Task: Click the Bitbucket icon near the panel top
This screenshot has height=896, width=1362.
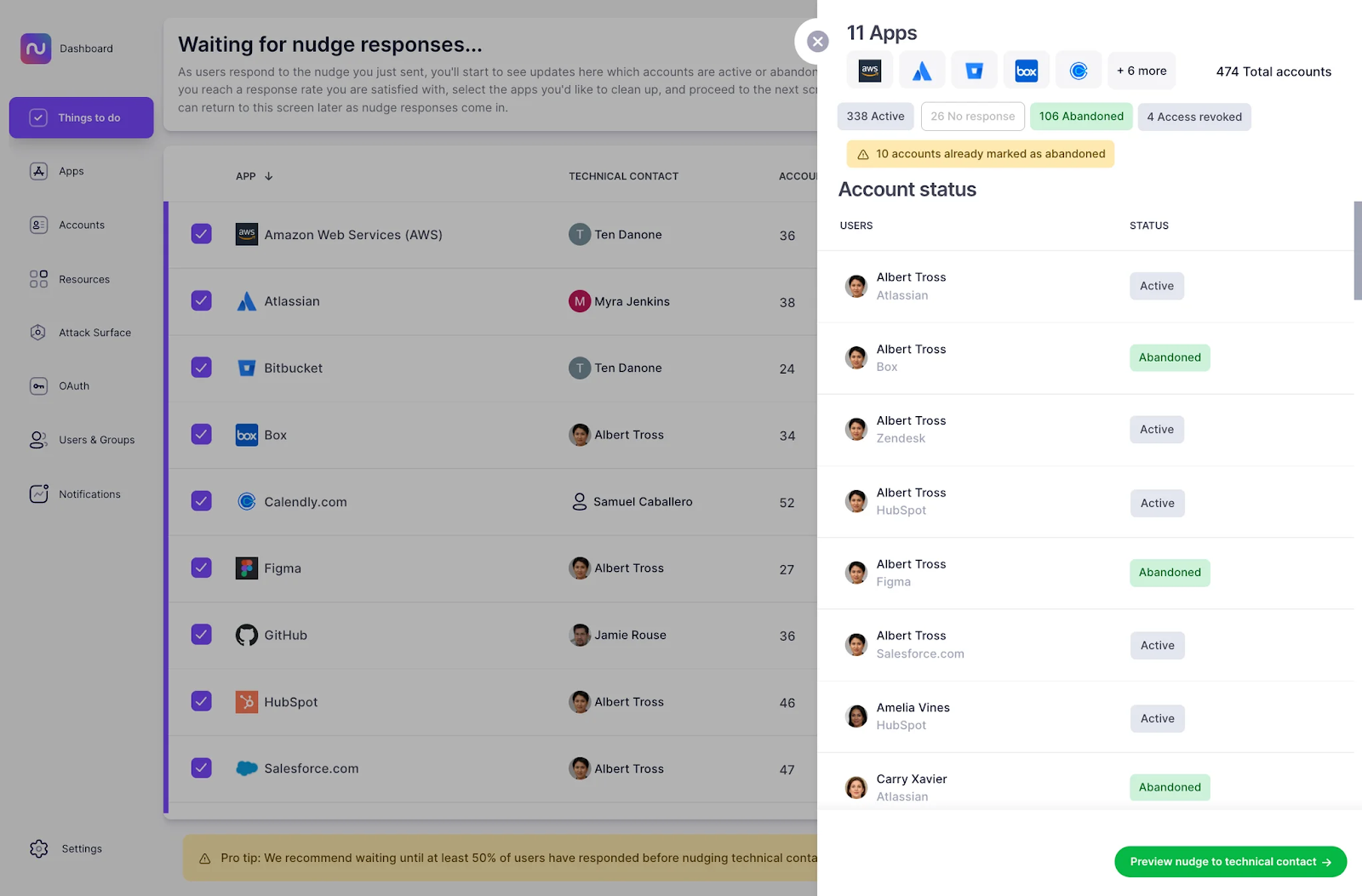Action: click(x=974, y=71)
